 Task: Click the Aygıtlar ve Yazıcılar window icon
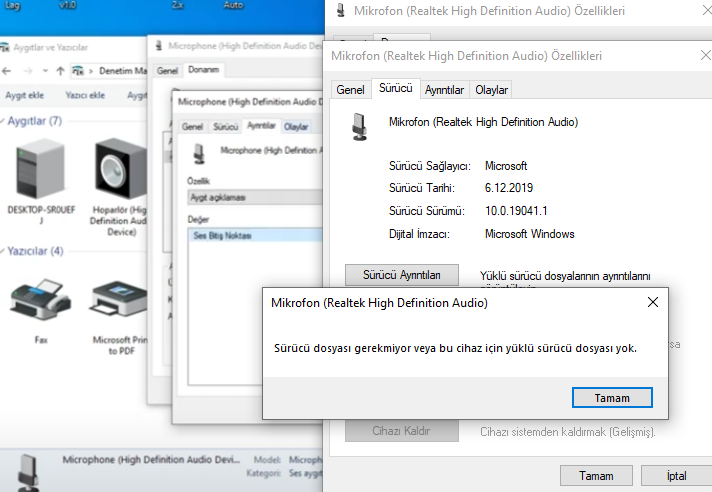(x=5, y=47)
